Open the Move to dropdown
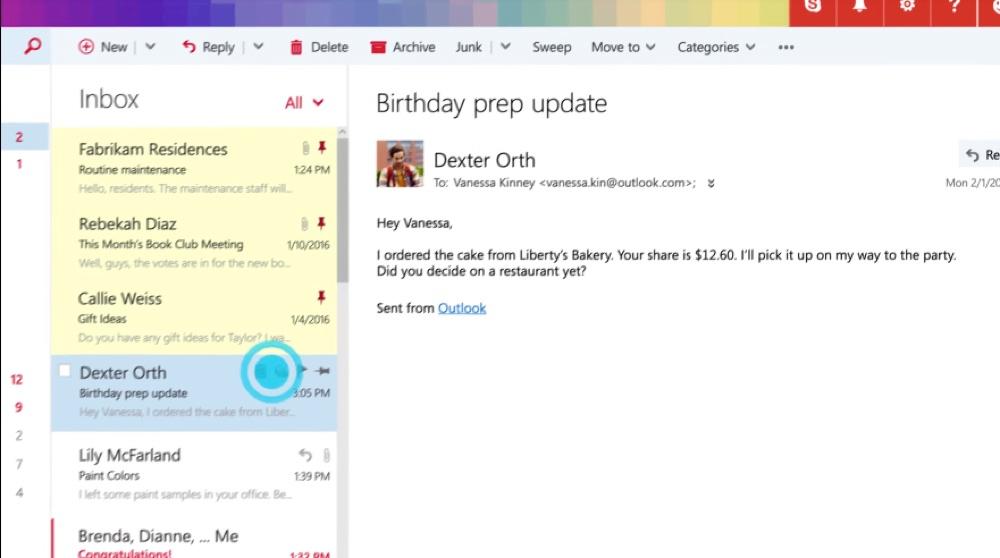 click(623, 47)
